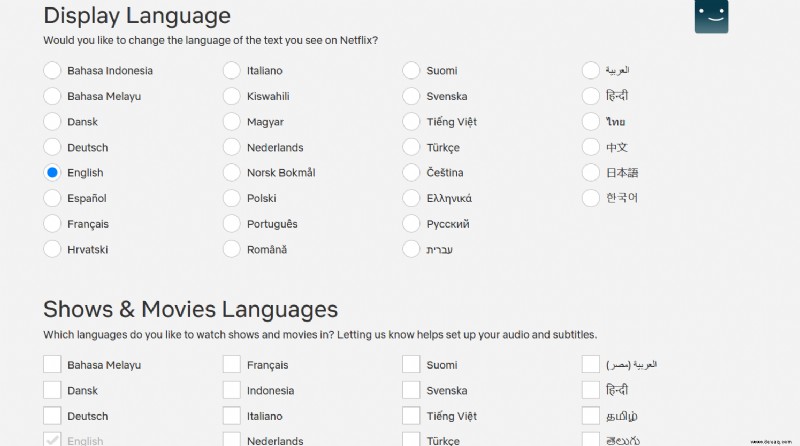
Task: Open the smiley profile avatar
Action: (711, 16)
